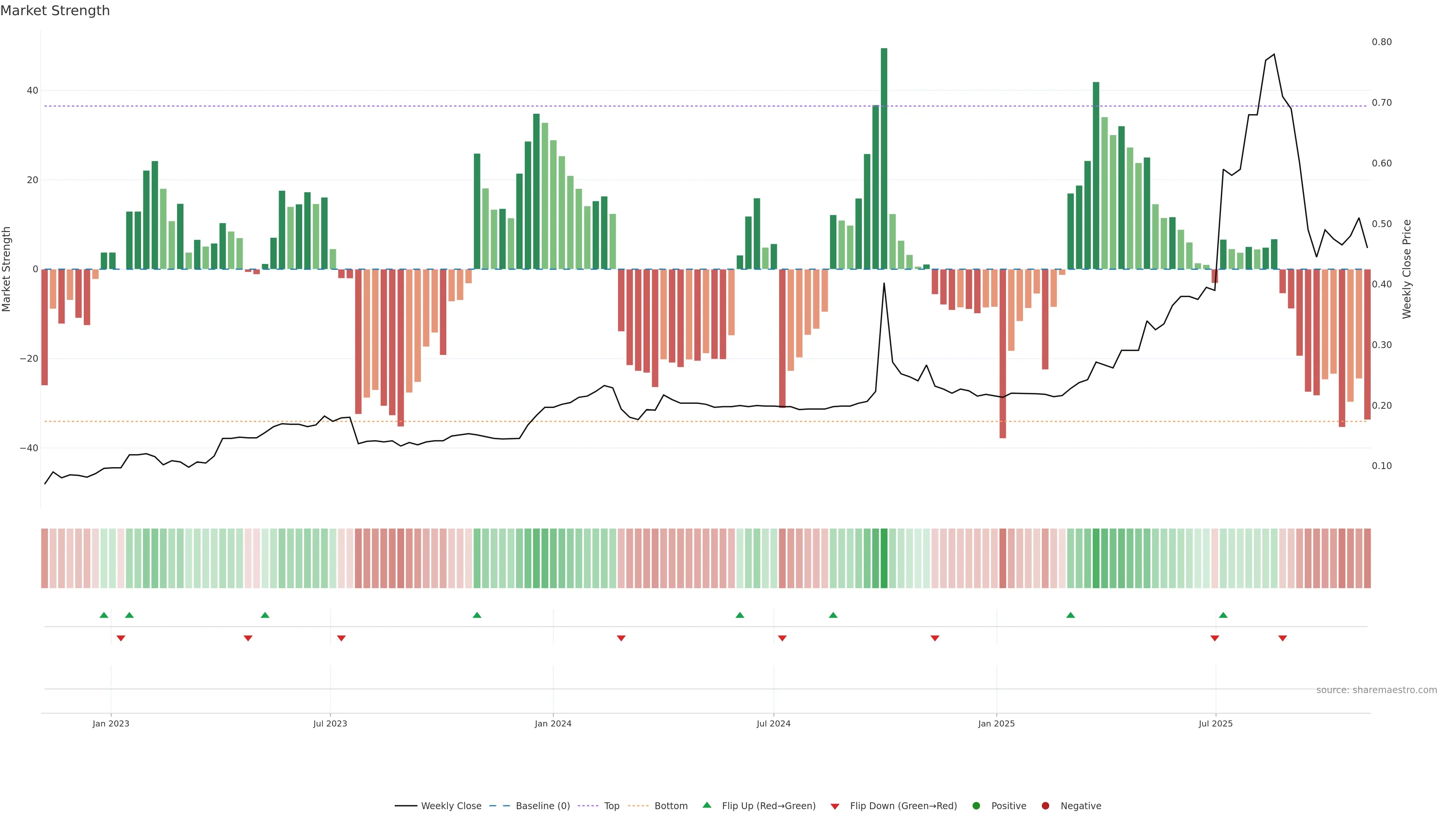Click the green flip-up marker just after Jul 2025
Image resolution: width=1456 pixels, height=819 pixels.
pyautogui.click(x=1223, y=615)
